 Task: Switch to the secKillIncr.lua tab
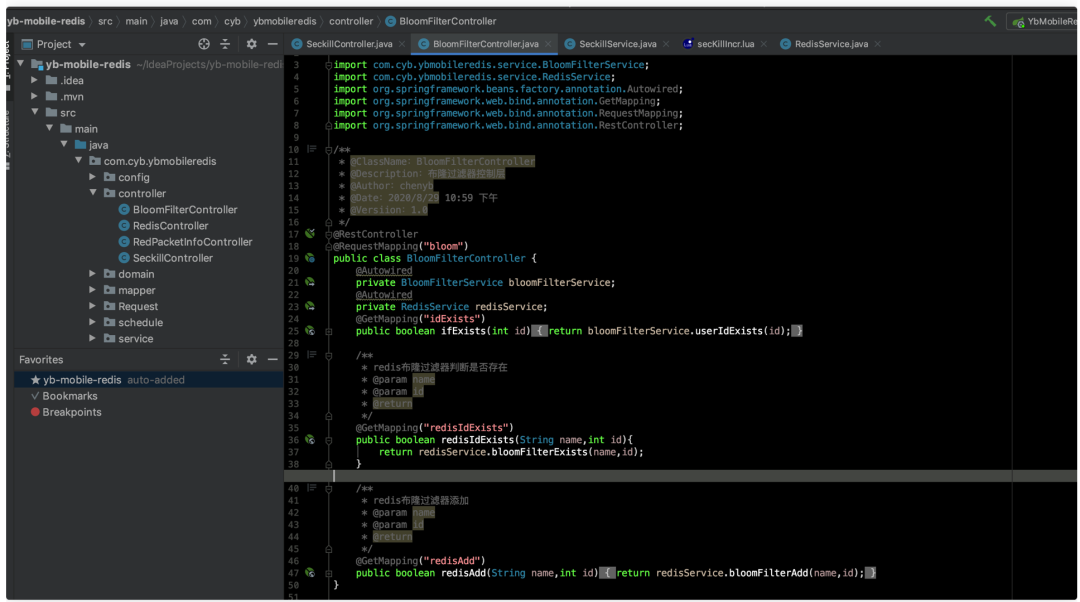pos(725,44)
